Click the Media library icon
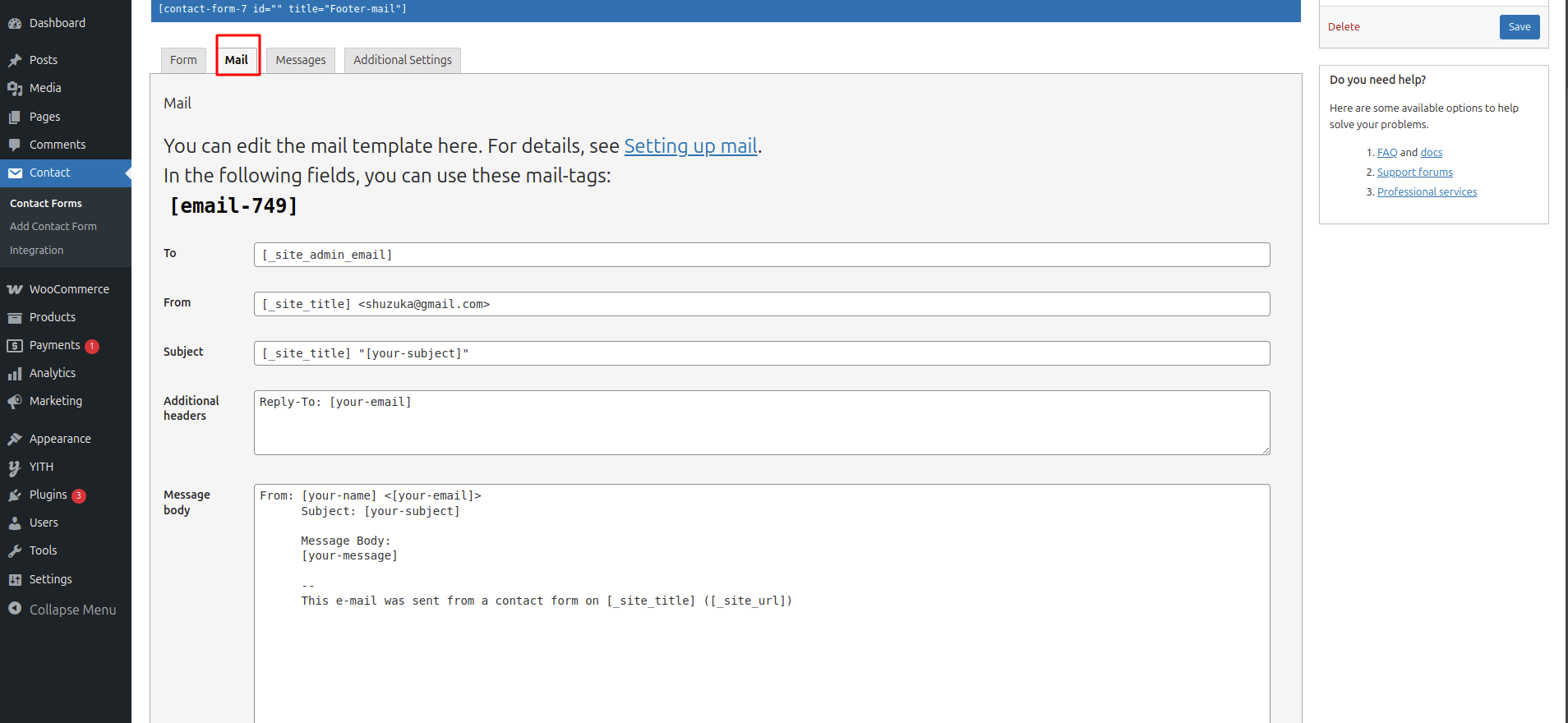The image size is (1568, 723). pos(15,89)
